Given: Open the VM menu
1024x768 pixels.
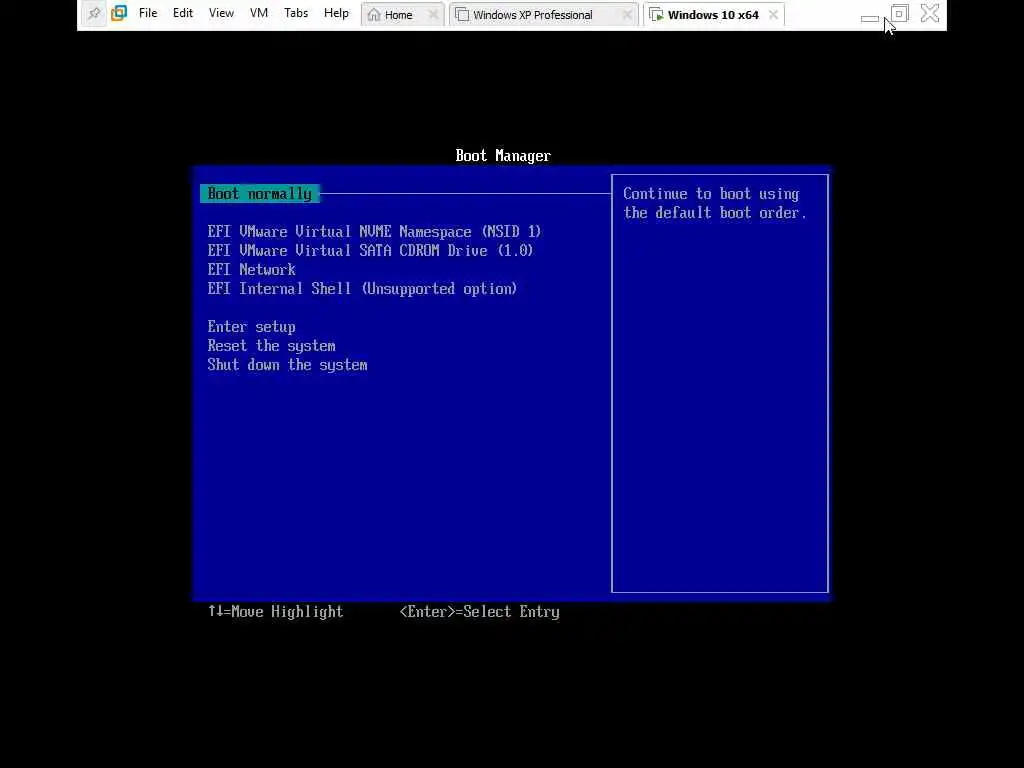Looking at the screenshot, I should tap(259, 13).
